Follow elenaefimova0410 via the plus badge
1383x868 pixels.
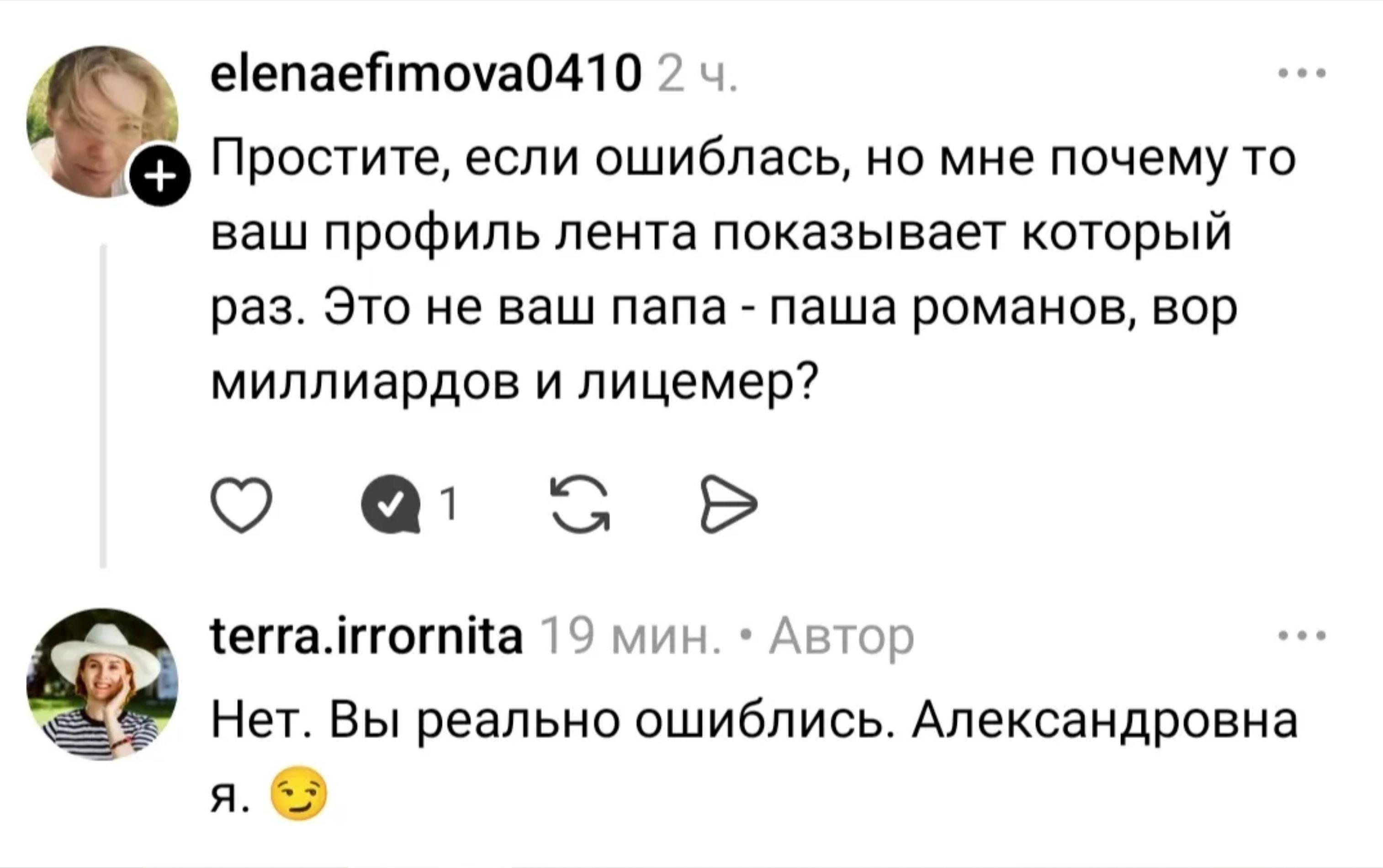tap(161, 175)
